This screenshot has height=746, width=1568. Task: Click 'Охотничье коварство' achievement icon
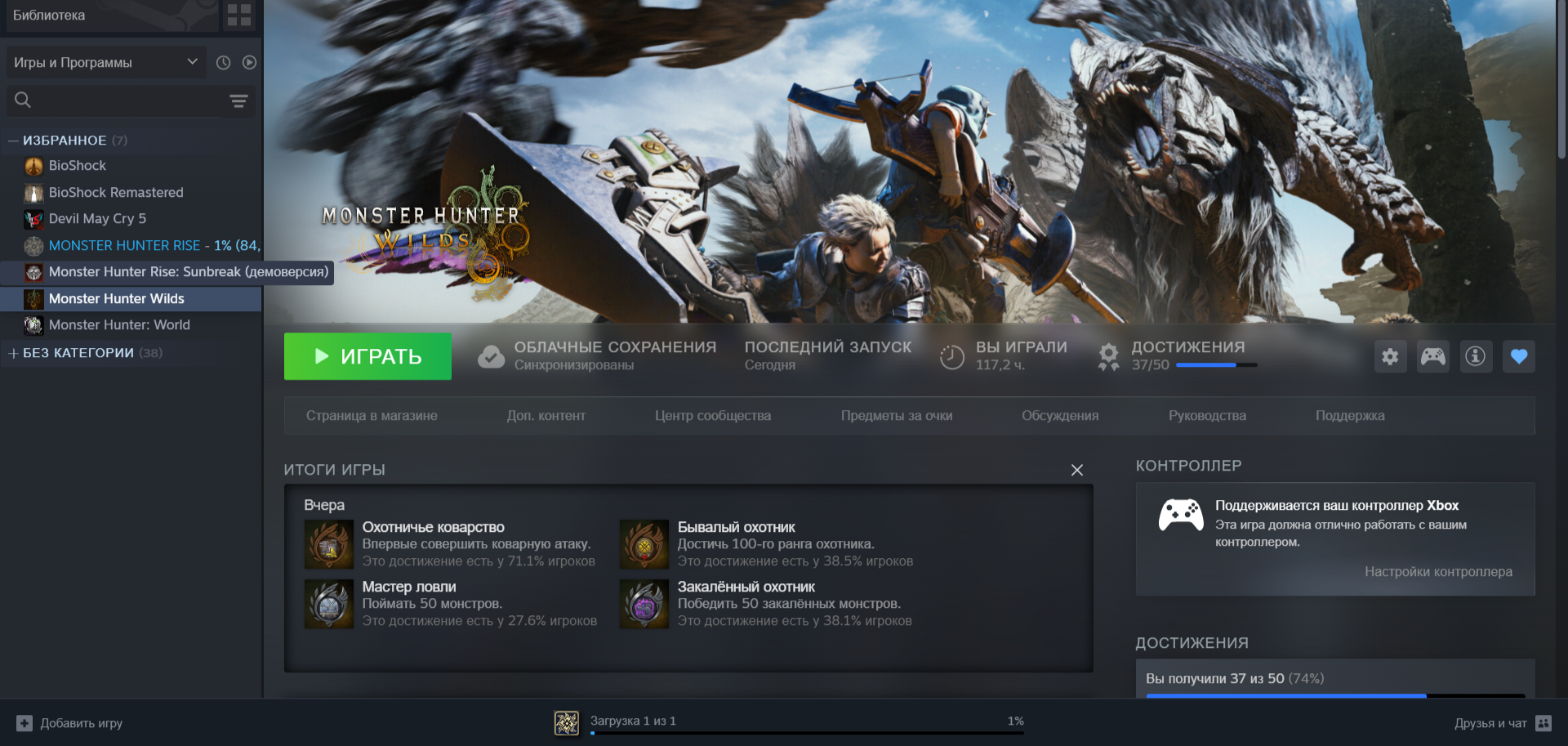329,544
